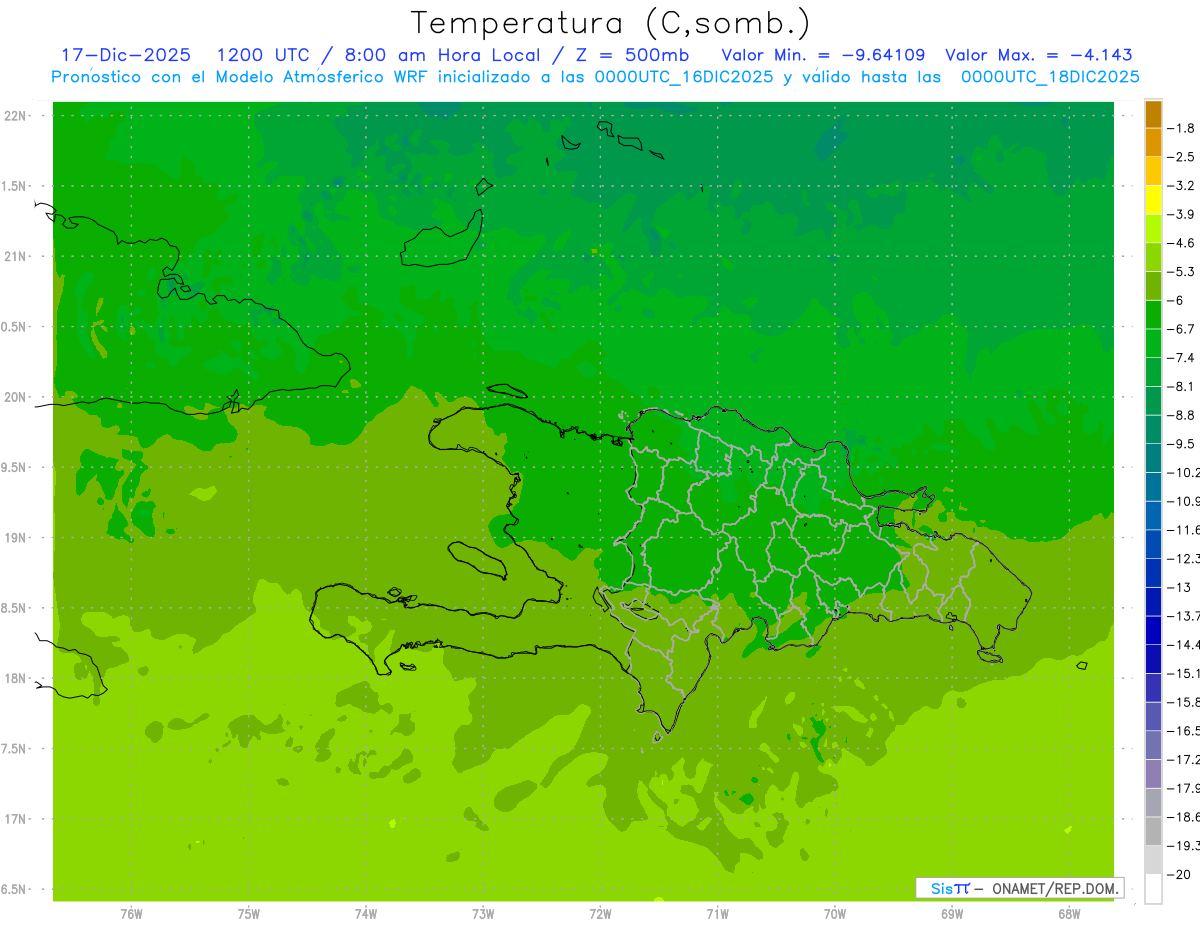Click the "21N" latitude label
The image size is (1200, 927).
pos(17,257)
